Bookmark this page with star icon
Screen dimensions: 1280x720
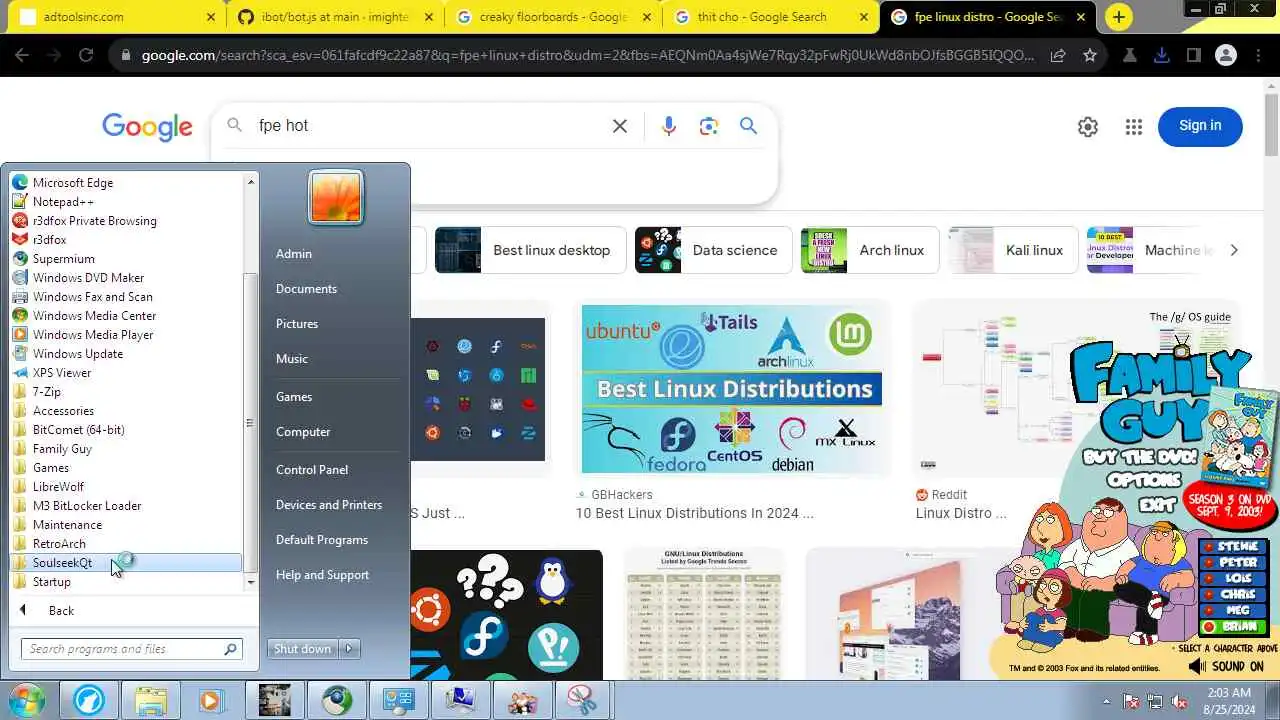[x=1090, y=56]
